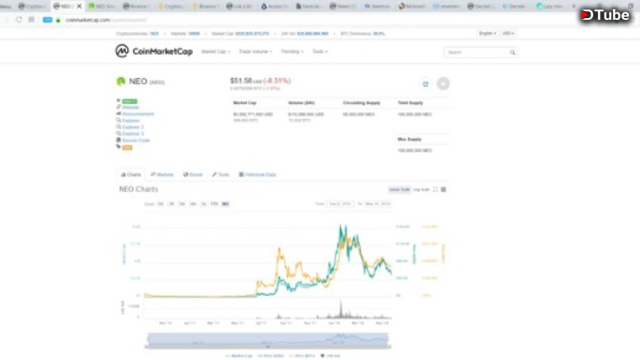Open the chart fullscreen icon
Viewport: 640px width, 360px height.
pyautogui.click(x=435, y=189)
